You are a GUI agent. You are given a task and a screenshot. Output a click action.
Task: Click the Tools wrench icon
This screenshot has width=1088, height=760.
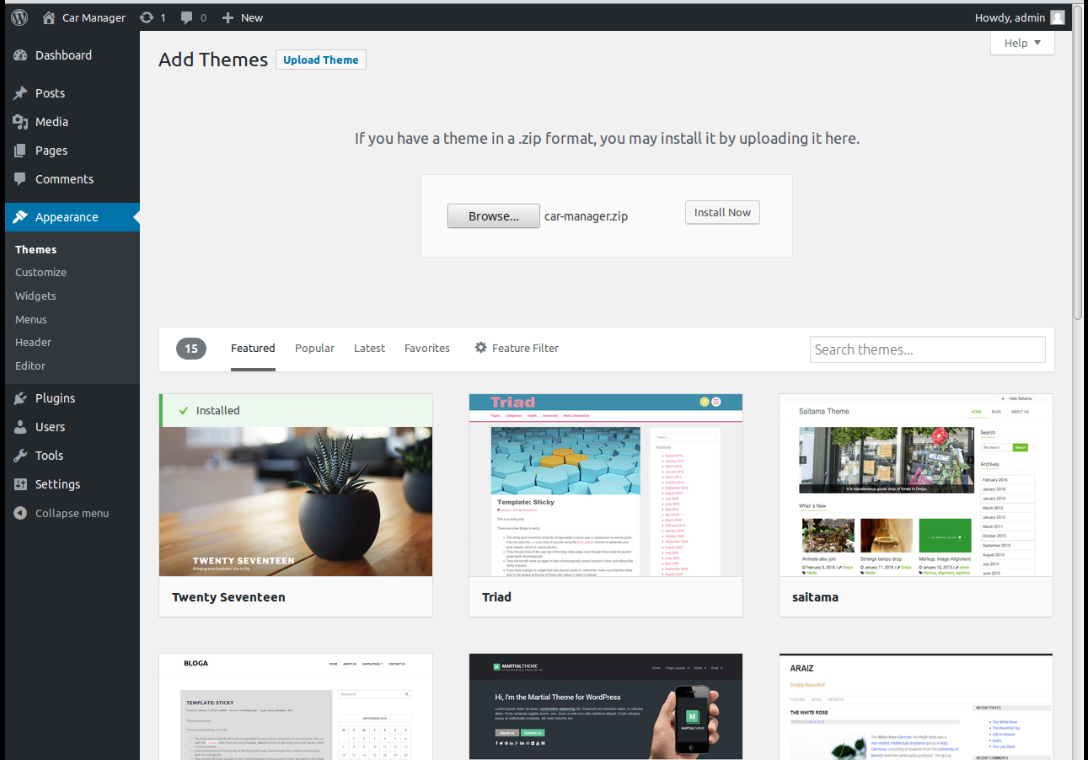click(x=20, y=455)
